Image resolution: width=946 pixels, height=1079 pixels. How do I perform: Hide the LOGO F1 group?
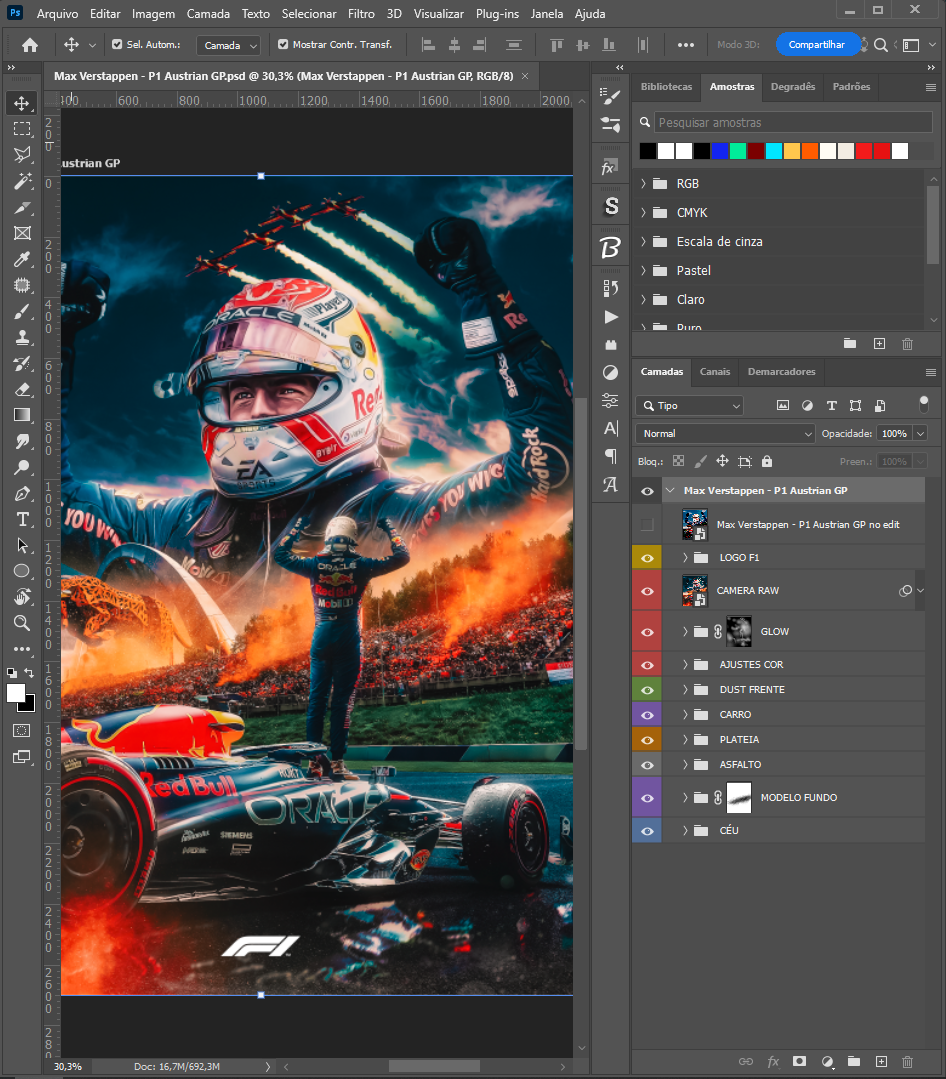[x=647, y=557]
